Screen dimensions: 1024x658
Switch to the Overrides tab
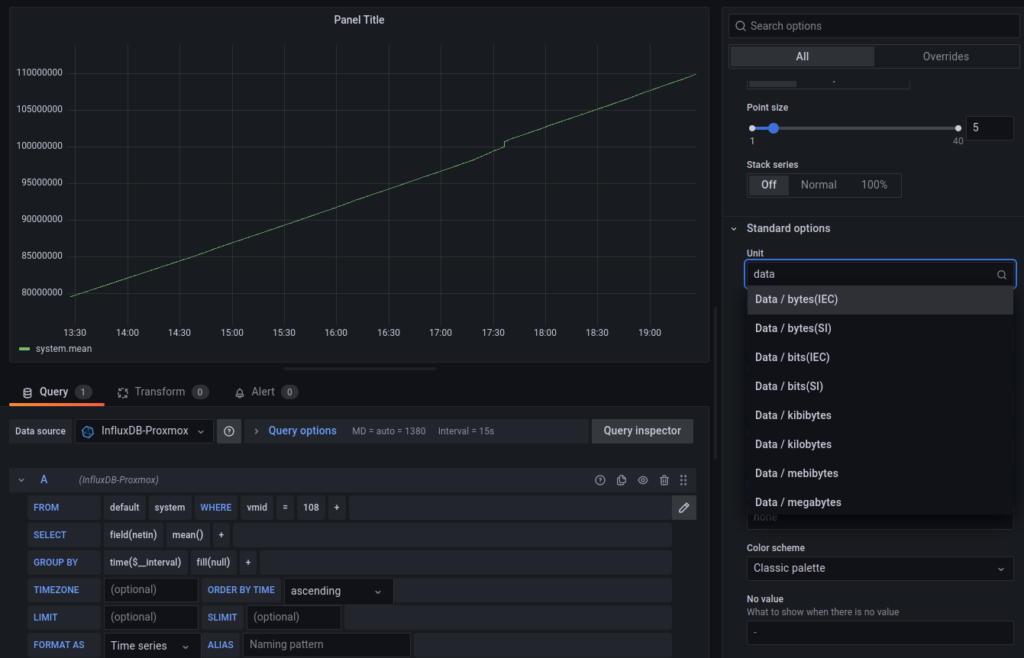pos(945,57)
